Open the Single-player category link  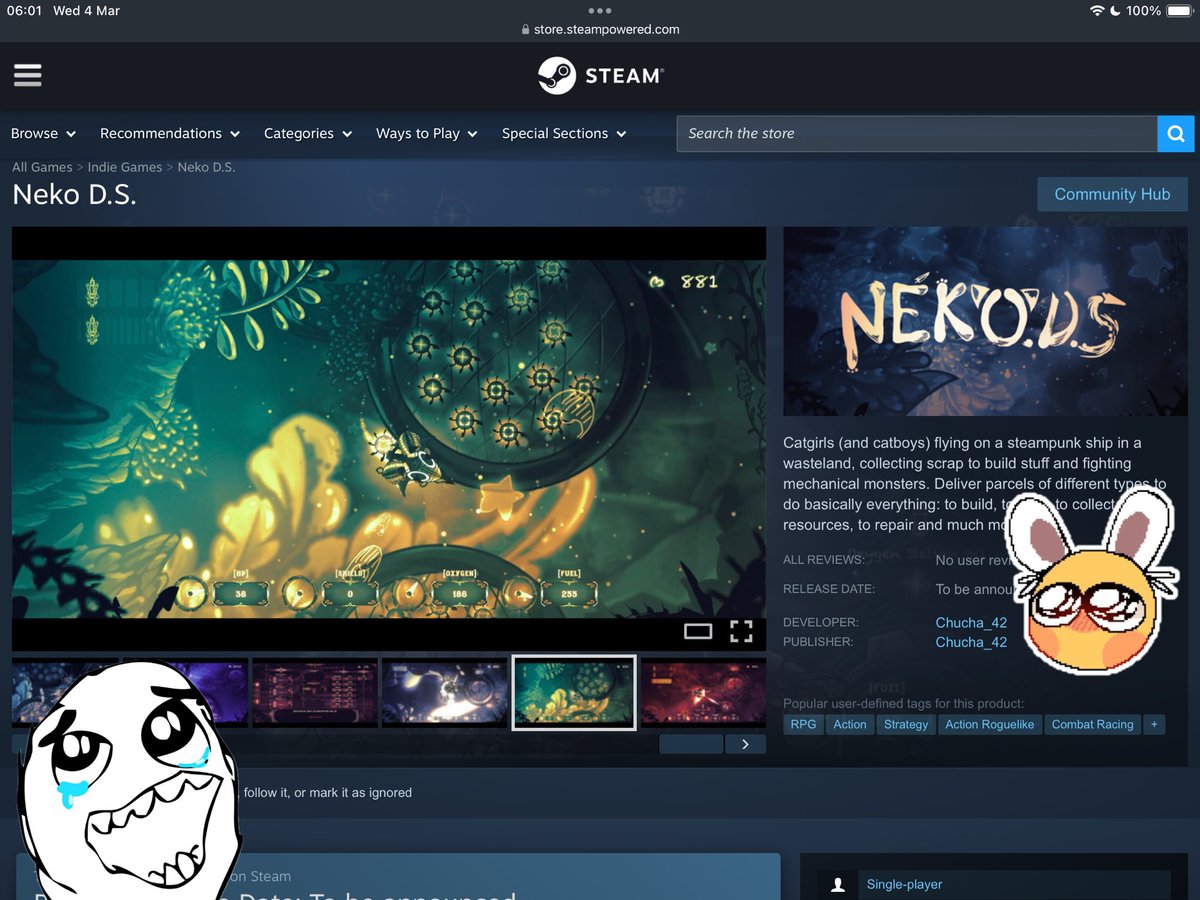[x=904, y=885]
